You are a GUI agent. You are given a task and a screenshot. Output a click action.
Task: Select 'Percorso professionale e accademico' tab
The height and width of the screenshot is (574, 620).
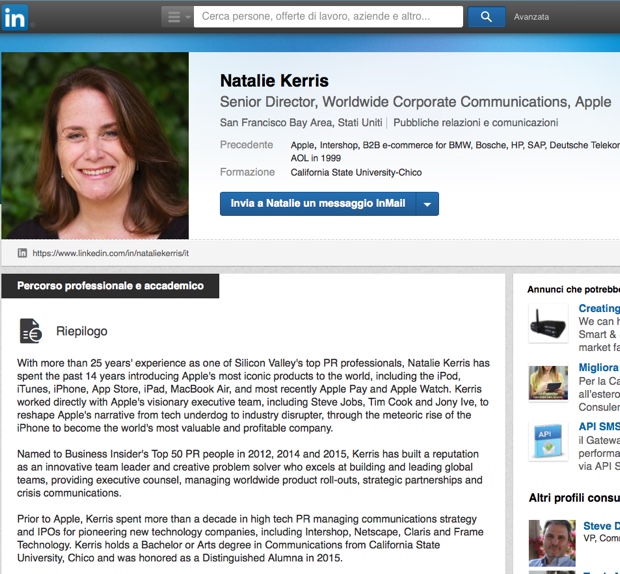pyautogui.click(x=110, y=286)
